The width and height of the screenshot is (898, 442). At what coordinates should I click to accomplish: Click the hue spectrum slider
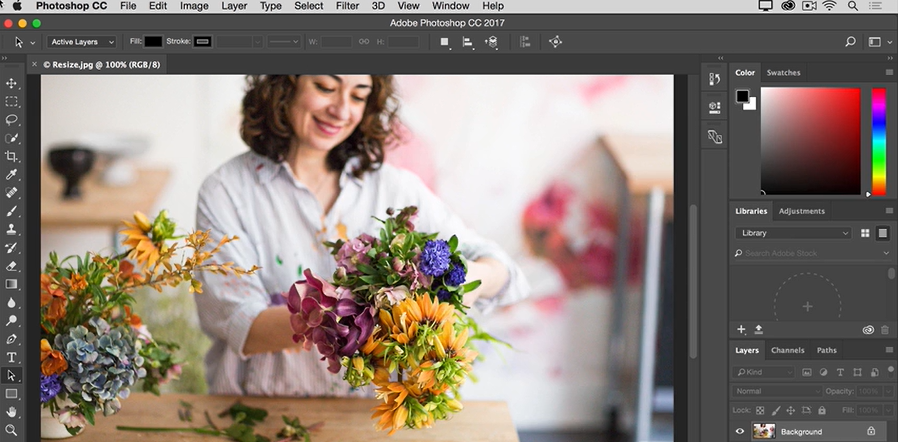coord(879,141)
